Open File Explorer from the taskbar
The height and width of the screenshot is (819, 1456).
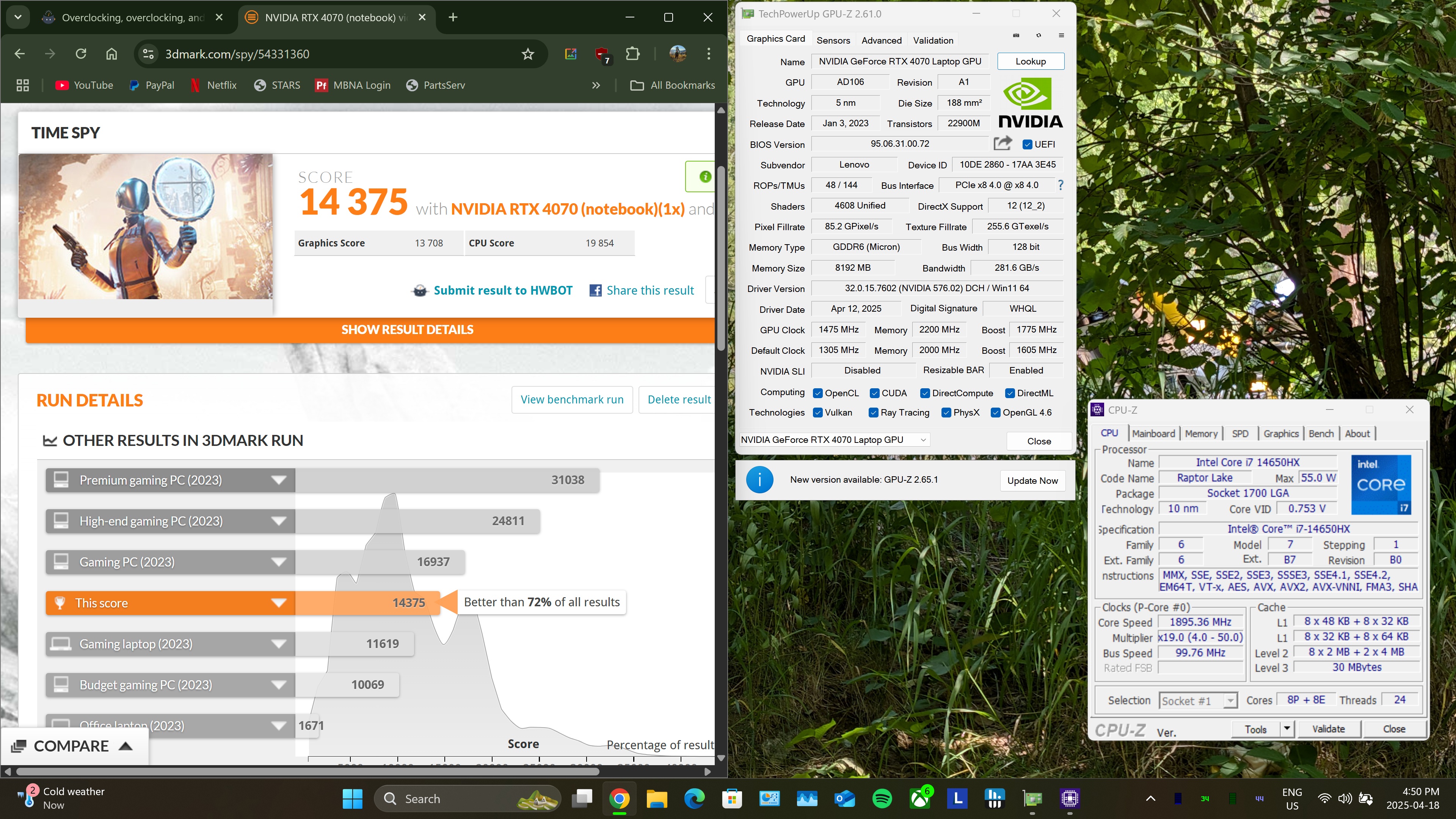click(x=657, y=799)
